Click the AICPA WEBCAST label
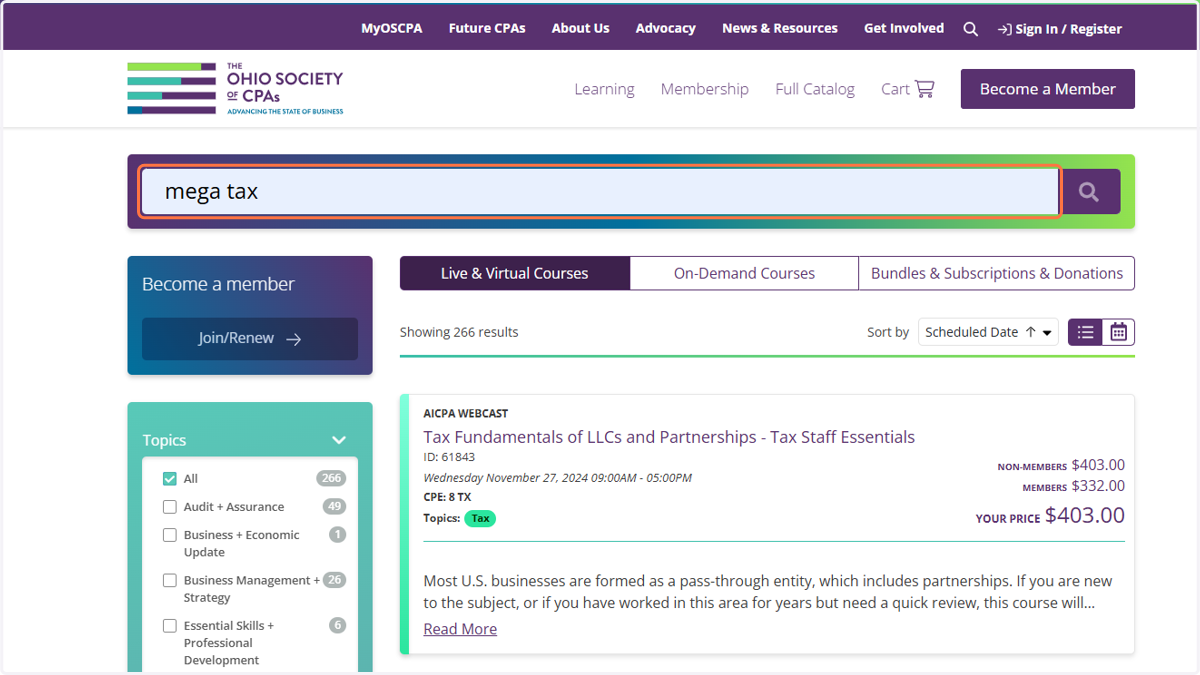This screenshot has width=1200, height=675. pyautogui.click(x=466, y=413)
